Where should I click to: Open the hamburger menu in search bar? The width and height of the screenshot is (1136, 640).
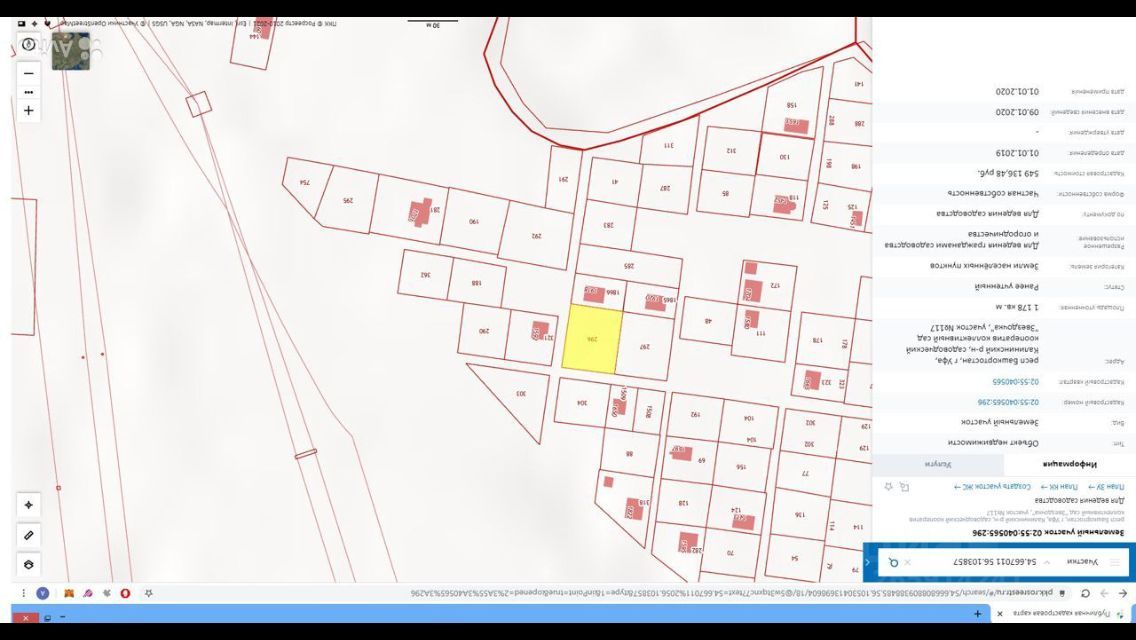point(1115,562)
